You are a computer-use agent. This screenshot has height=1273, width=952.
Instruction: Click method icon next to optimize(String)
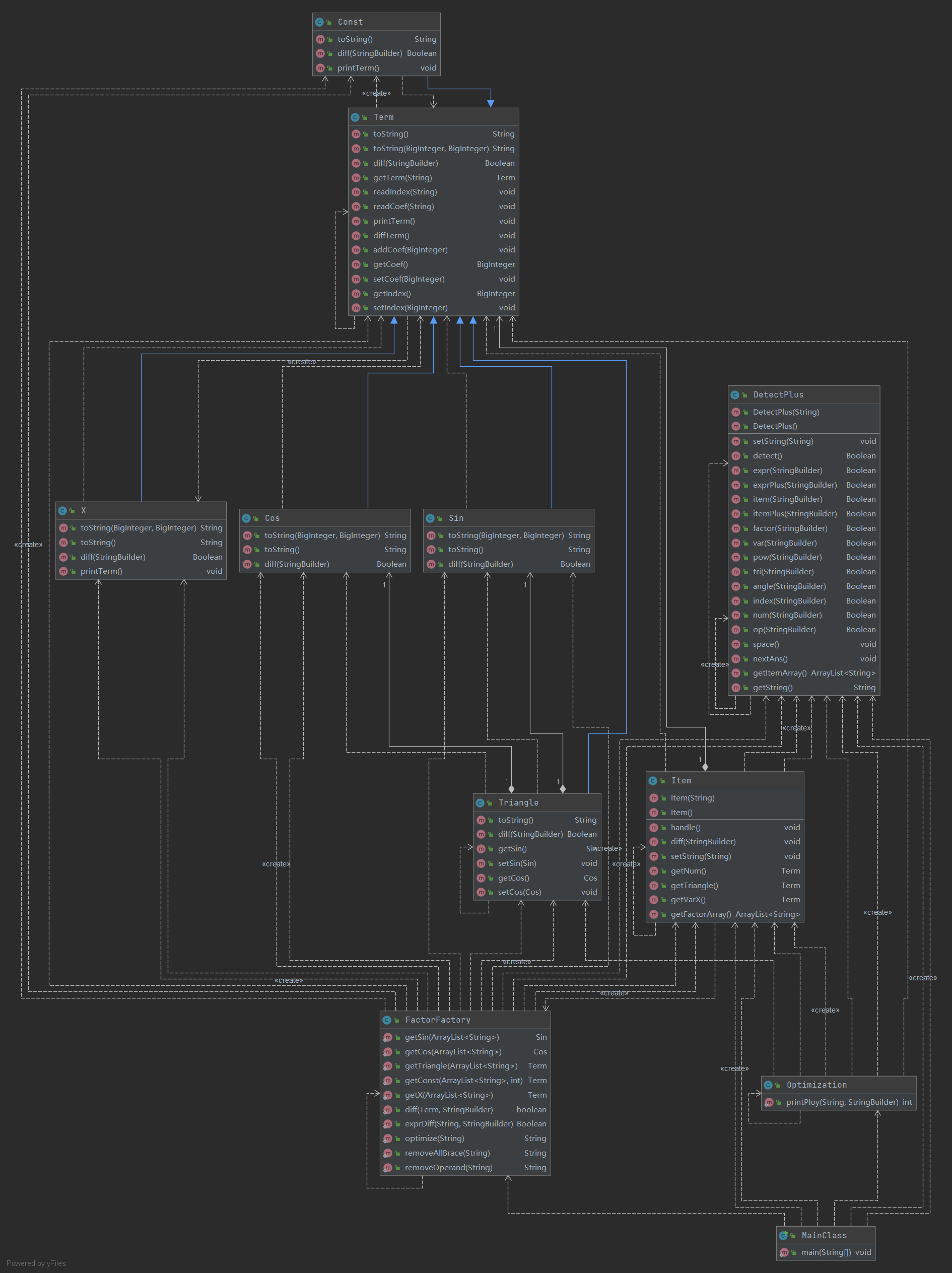(x=388, y=1138)
